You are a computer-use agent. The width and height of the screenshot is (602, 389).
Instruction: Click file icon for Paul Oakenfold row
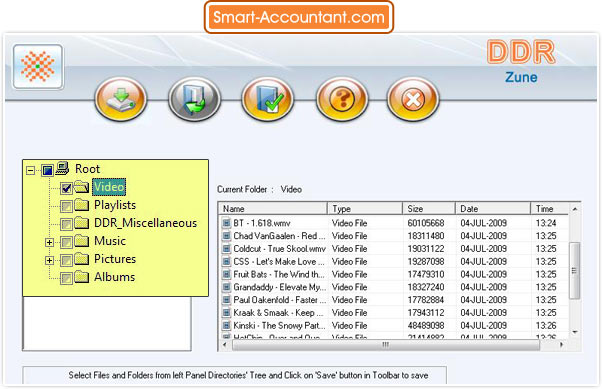[x=227, y=300]
